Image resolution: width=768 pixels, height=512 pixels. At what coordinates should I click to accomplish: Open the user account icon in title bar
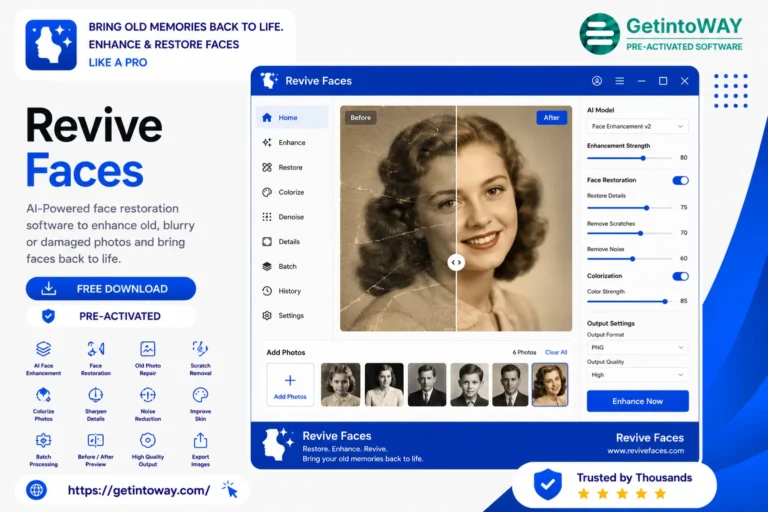pyautogui.click(x=597, y=81)
